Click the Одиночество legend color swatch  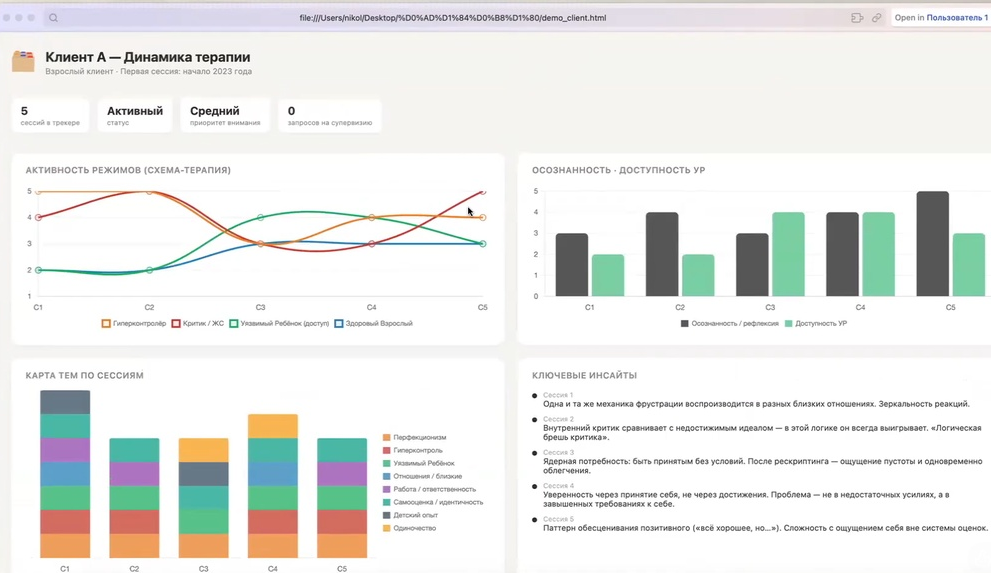386,528
